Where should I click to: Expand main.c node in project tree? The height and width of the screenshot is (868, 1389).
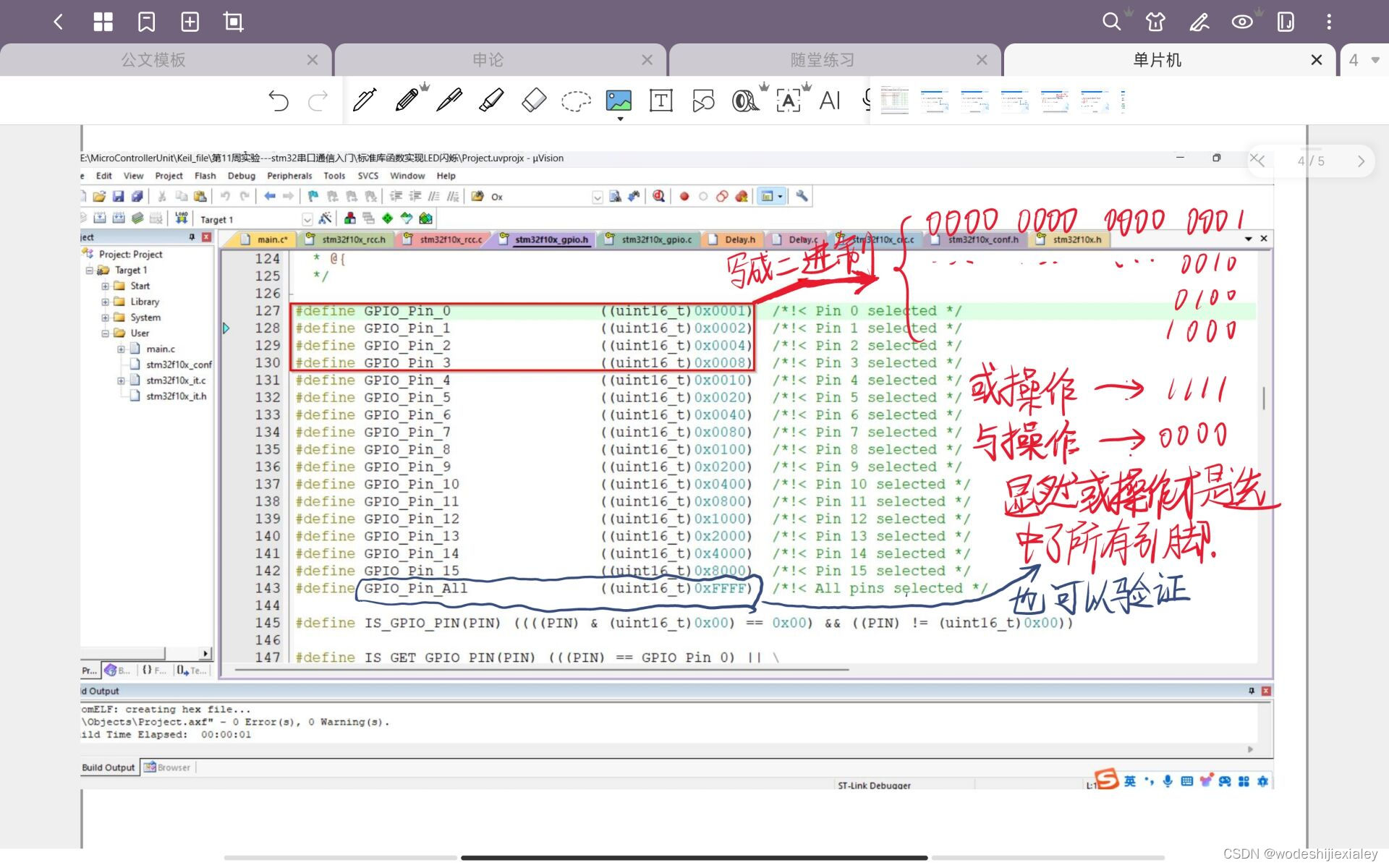[x=121, y=349]
